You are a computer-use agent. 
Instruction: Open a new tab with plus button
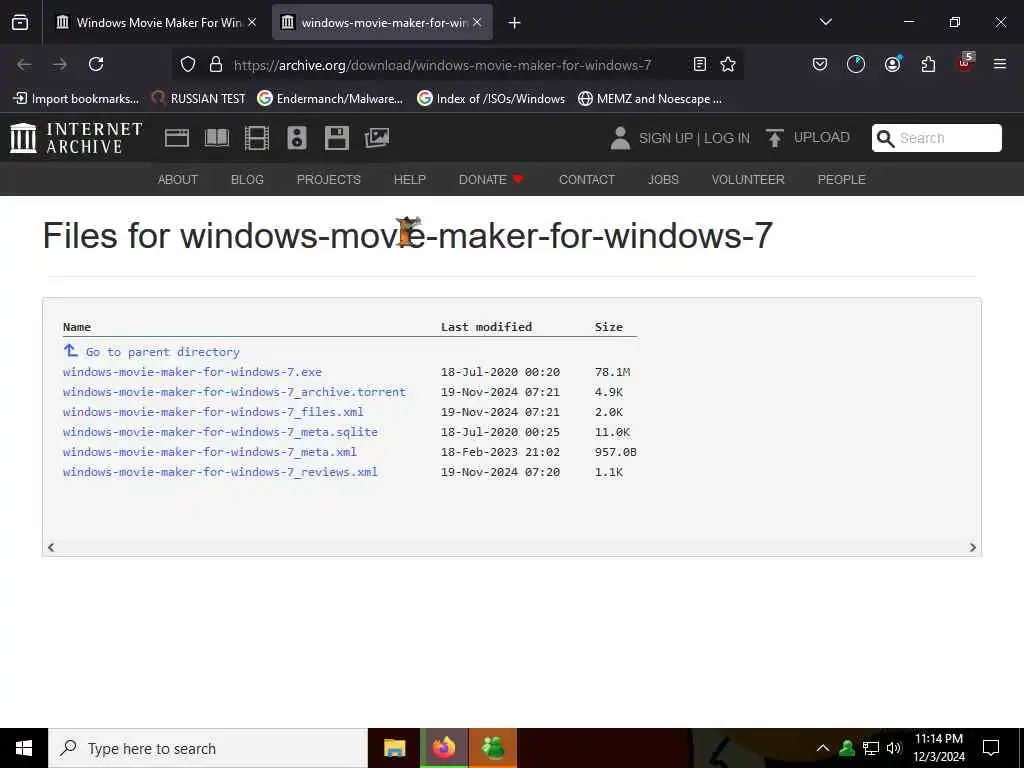point(514,23)
